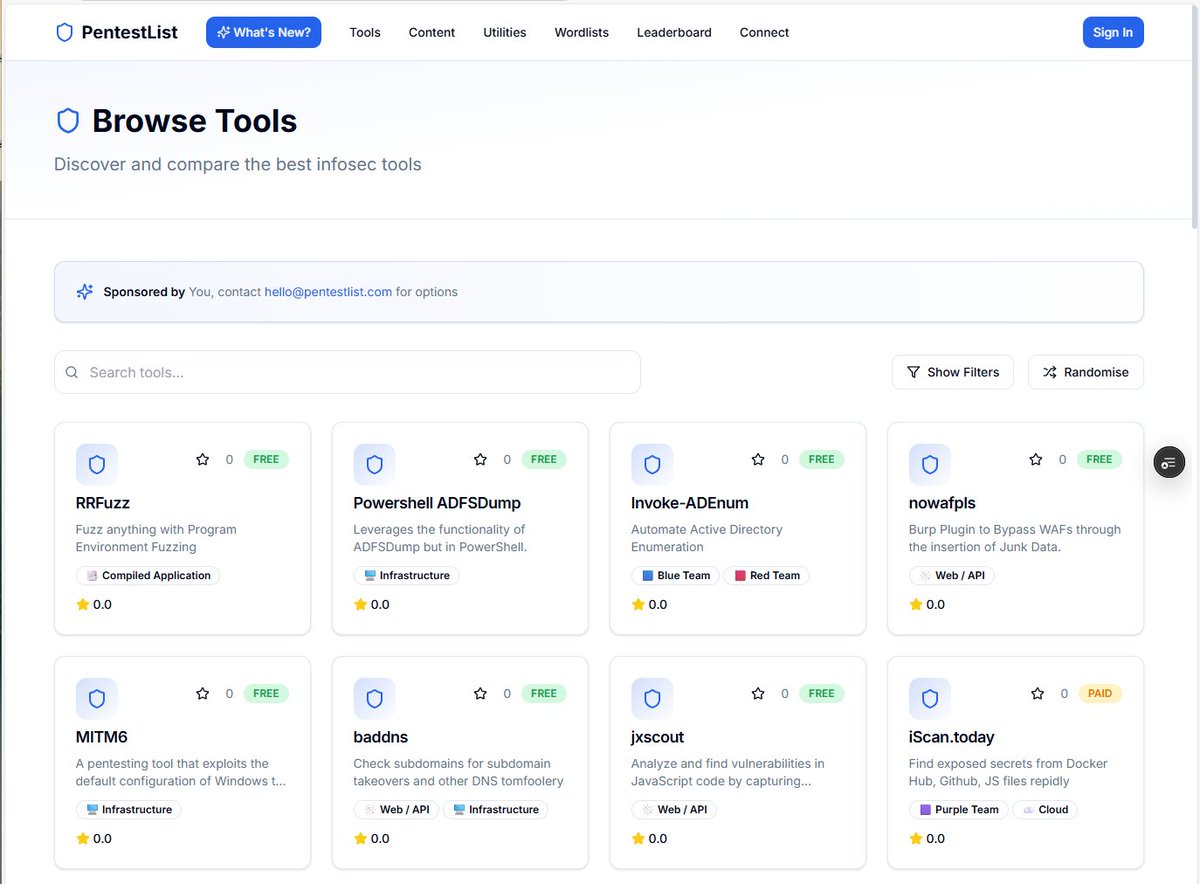
Task: Open the Wordlists menu
Action: click(582, 32)
